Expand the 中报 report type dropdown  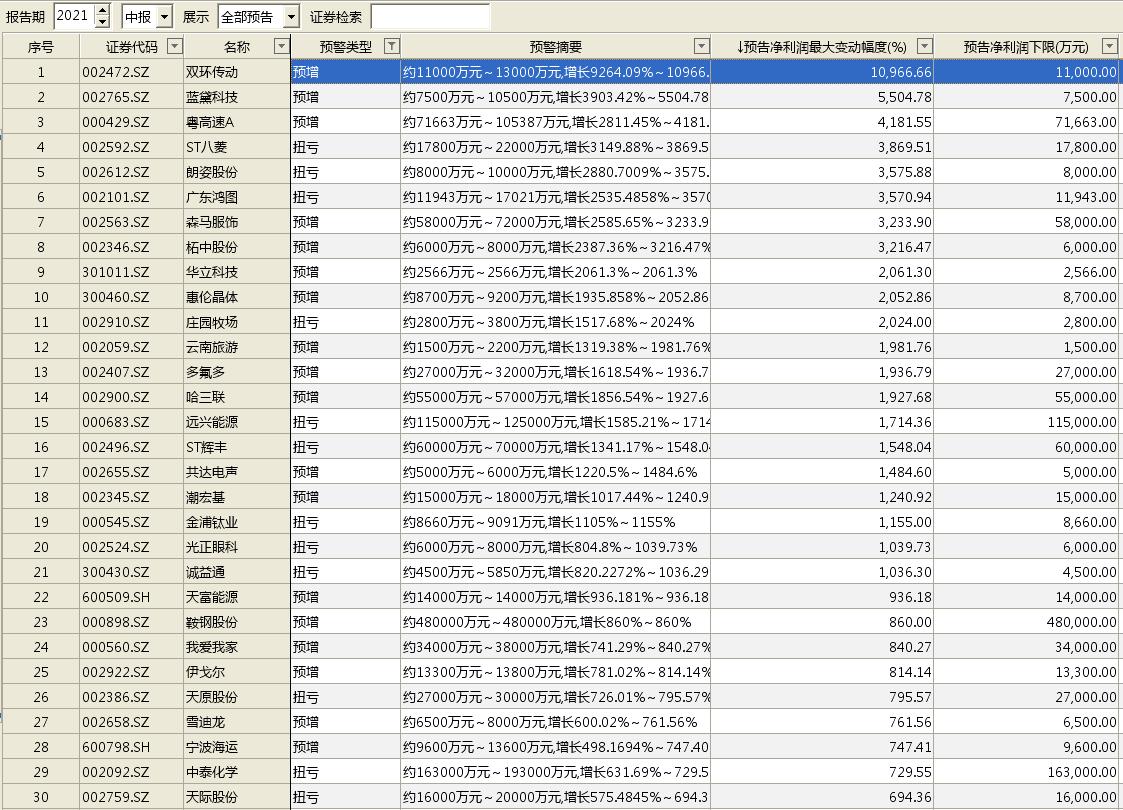click(x=164, y=17)
